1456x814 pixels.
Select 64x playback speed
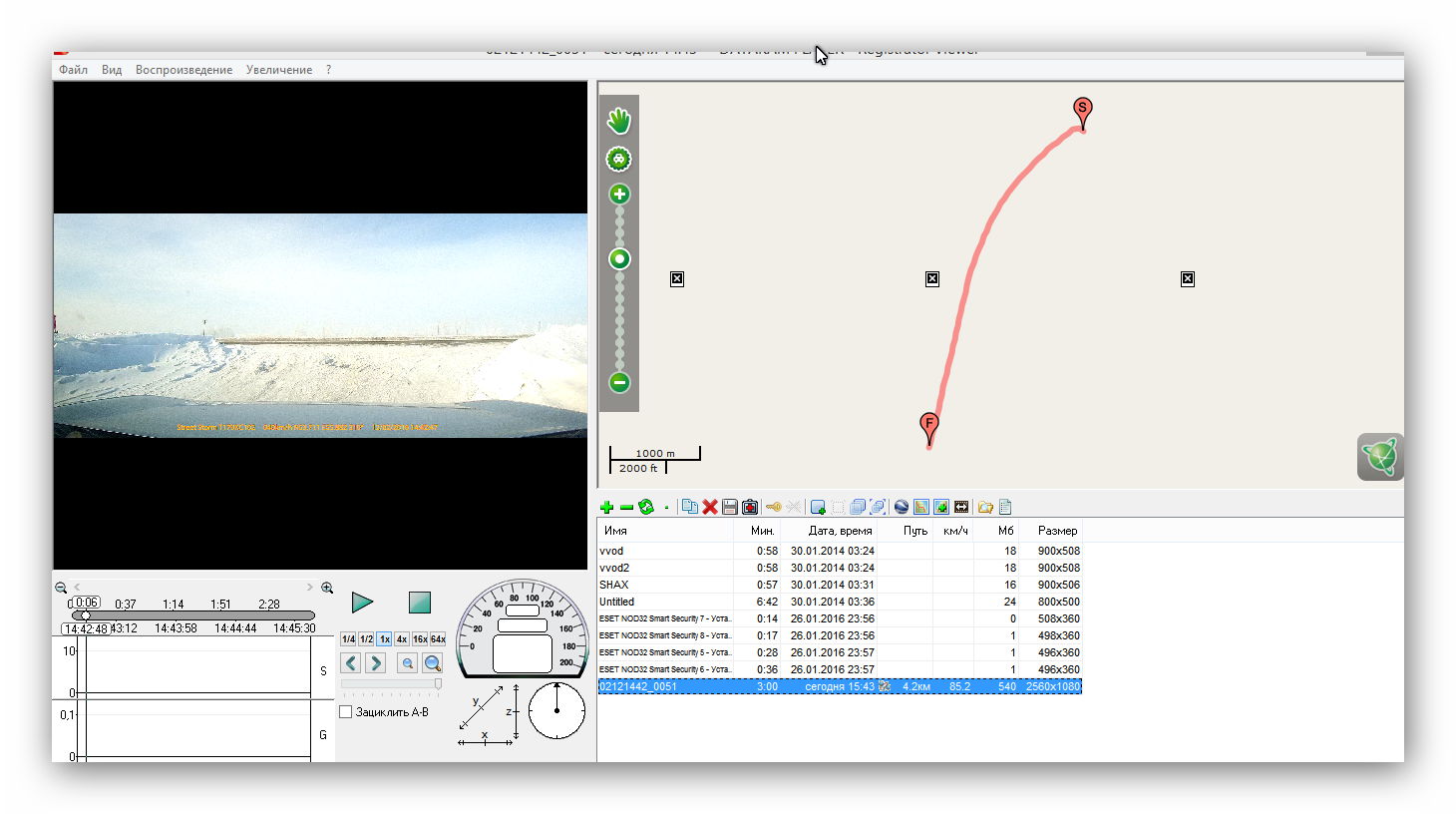click(x=438, y=639)
